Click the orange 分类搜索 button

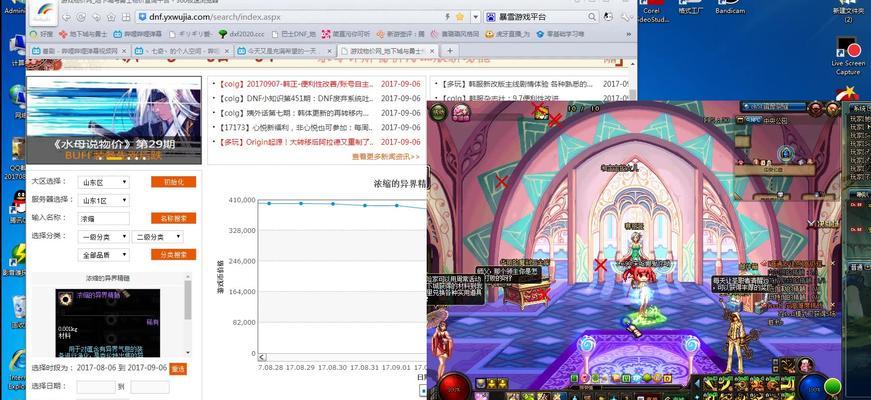coord(173,254)
